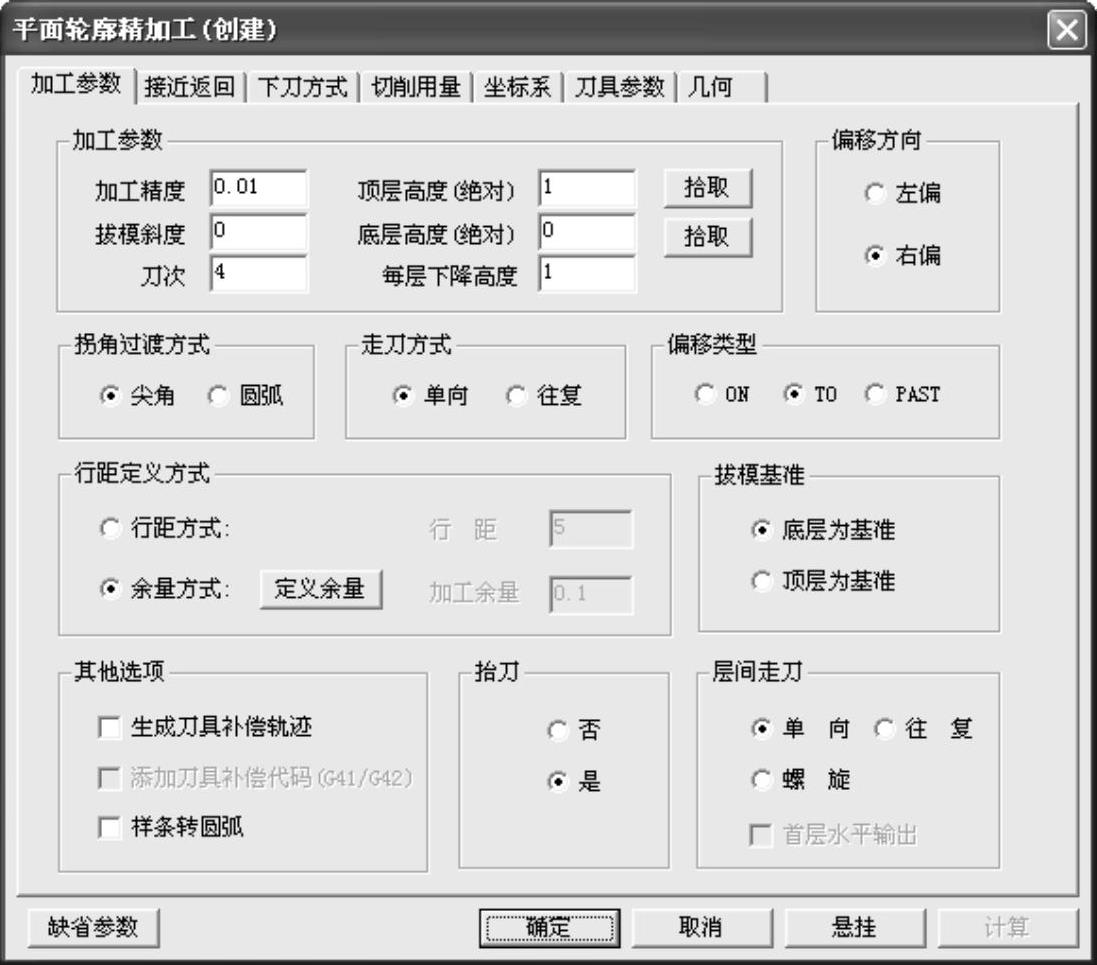This screenshot has height=965, width=1097.
Task: Open the 切削用量 tab
Action: click(415, 87)
